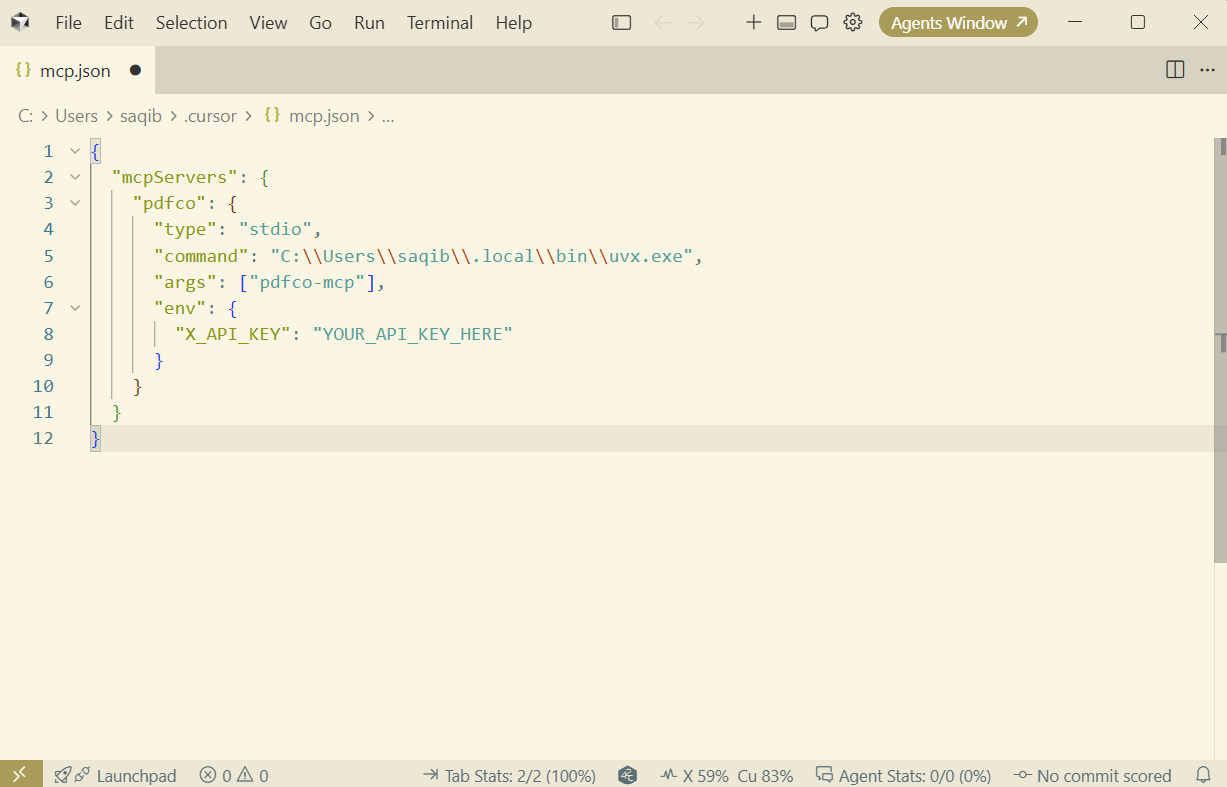Viewport: 1227px width, 787px height.
Task: Open the Run menu
Action: click(x=369, y=22)
